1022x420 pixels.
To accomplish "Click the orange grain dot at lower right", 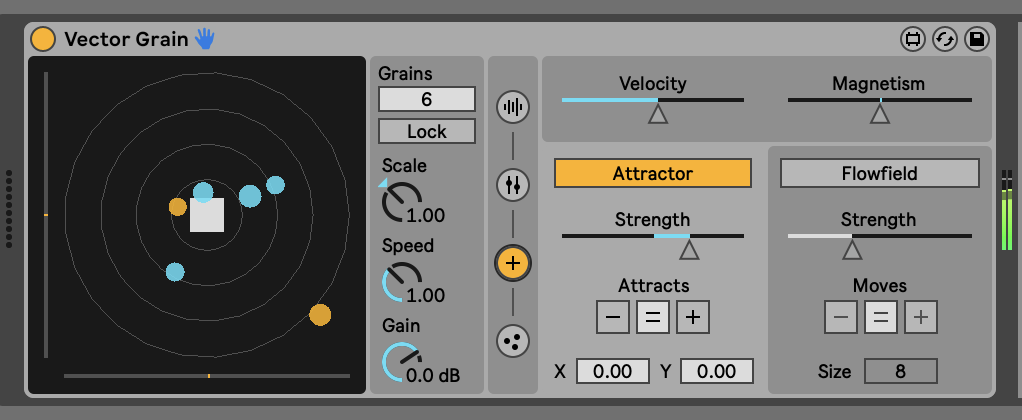I will click(x=320, y=315).
